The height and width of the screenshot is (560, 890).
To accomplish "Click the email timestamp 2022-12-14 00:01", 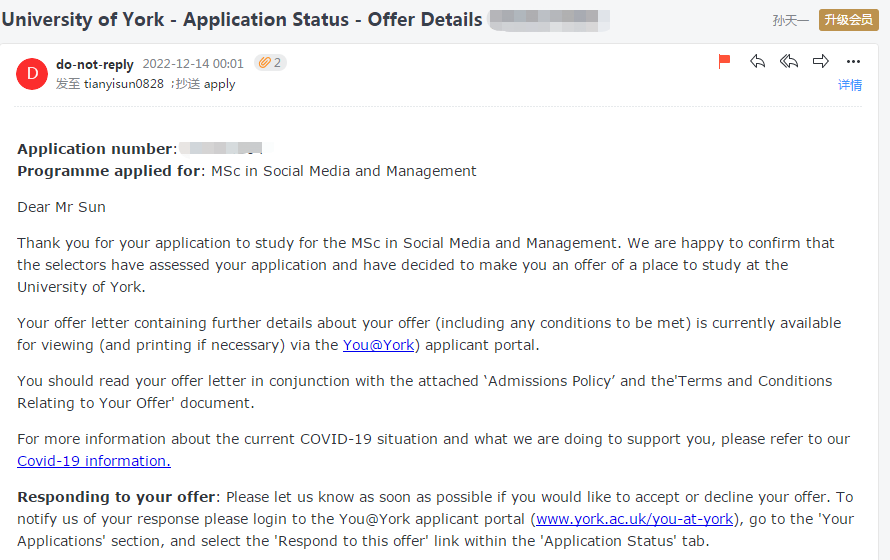I will [x=193, y=64].
